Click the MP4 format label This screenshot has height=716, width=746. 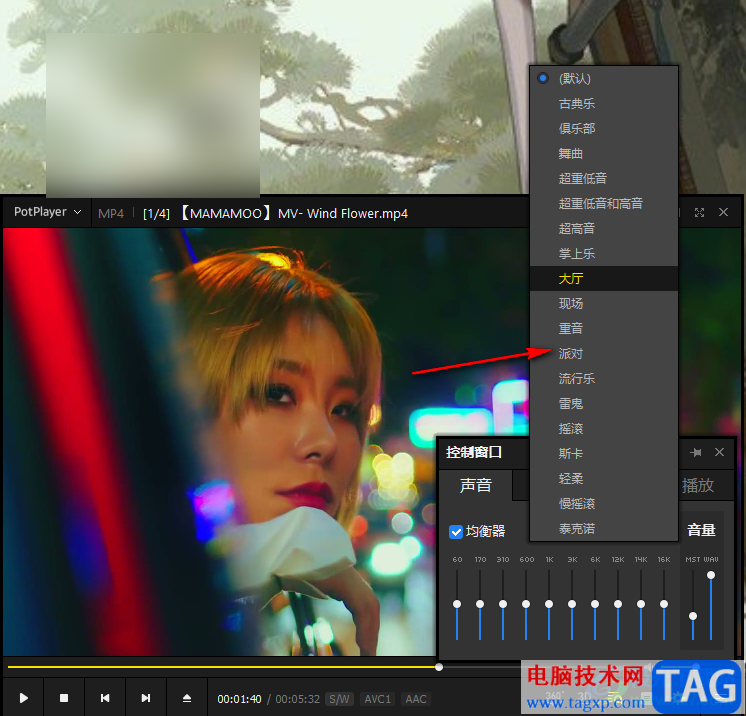click(111, 214)
